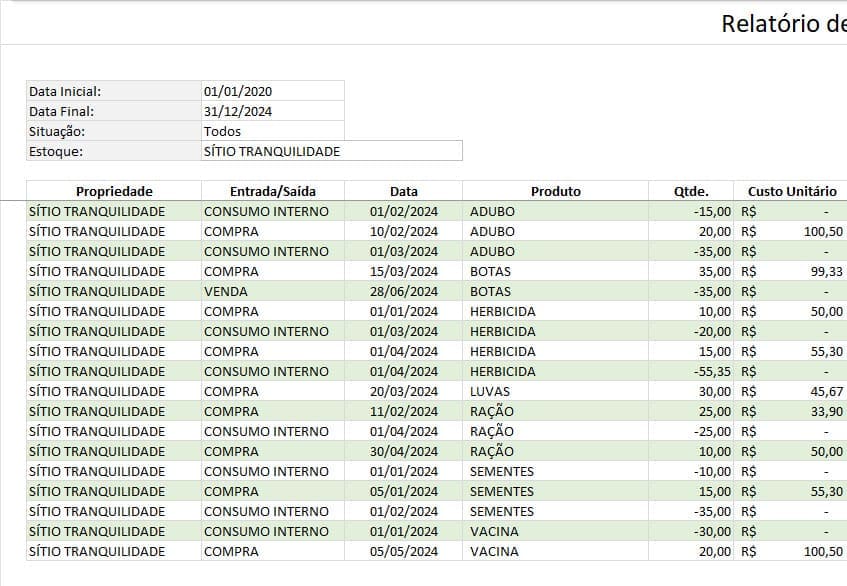
Task: Select the quantity cell -20,00
Action: (x=691, y=331)
